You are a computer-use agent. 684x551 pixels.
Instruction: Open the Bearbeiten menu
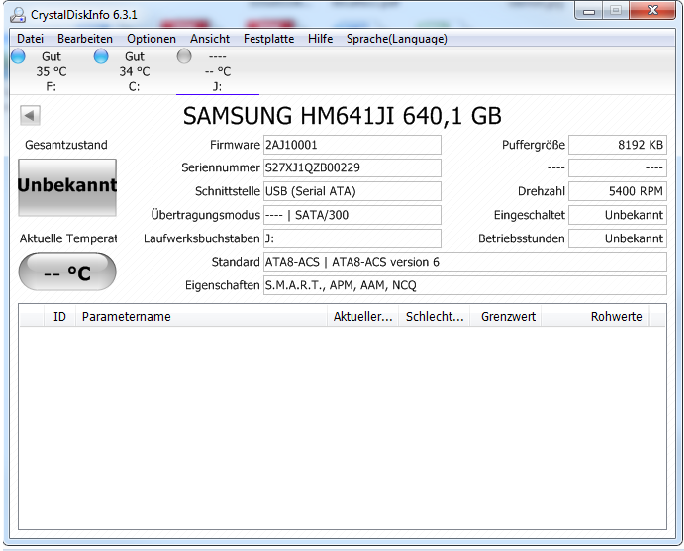85,39
